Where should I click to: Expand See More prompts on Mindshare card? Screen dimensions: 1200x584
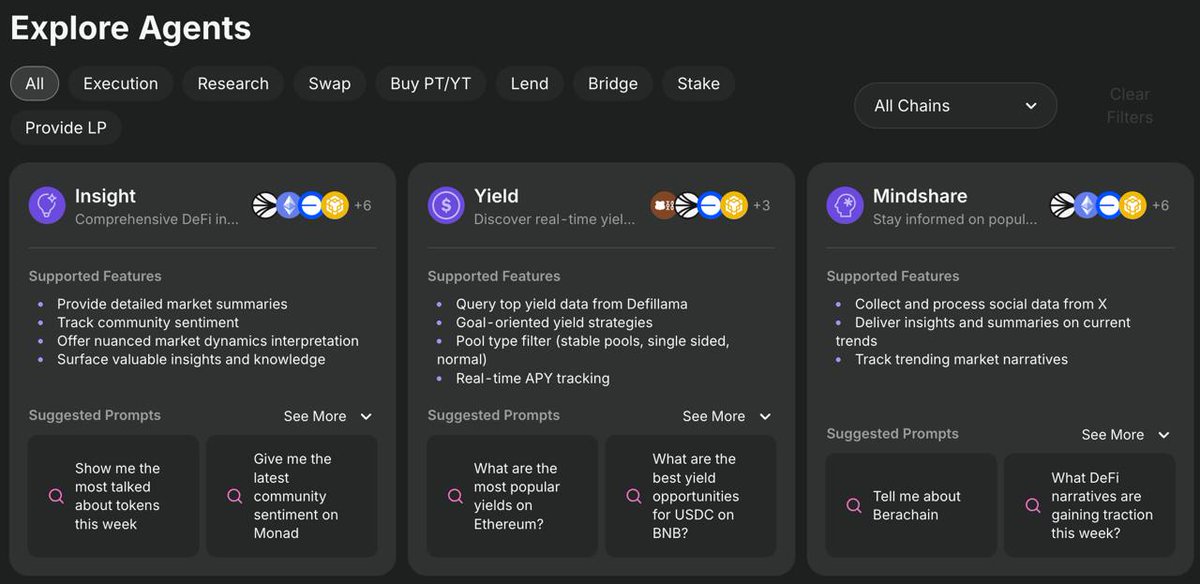pos(1126,435)
